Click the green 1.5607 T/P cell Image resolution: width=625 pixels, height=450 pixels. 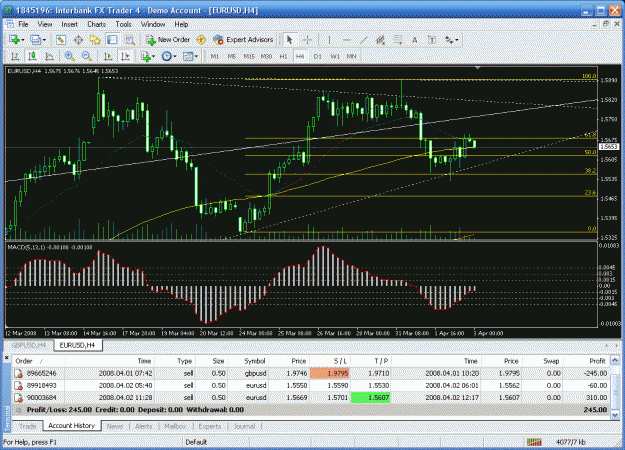pos(370,398)
